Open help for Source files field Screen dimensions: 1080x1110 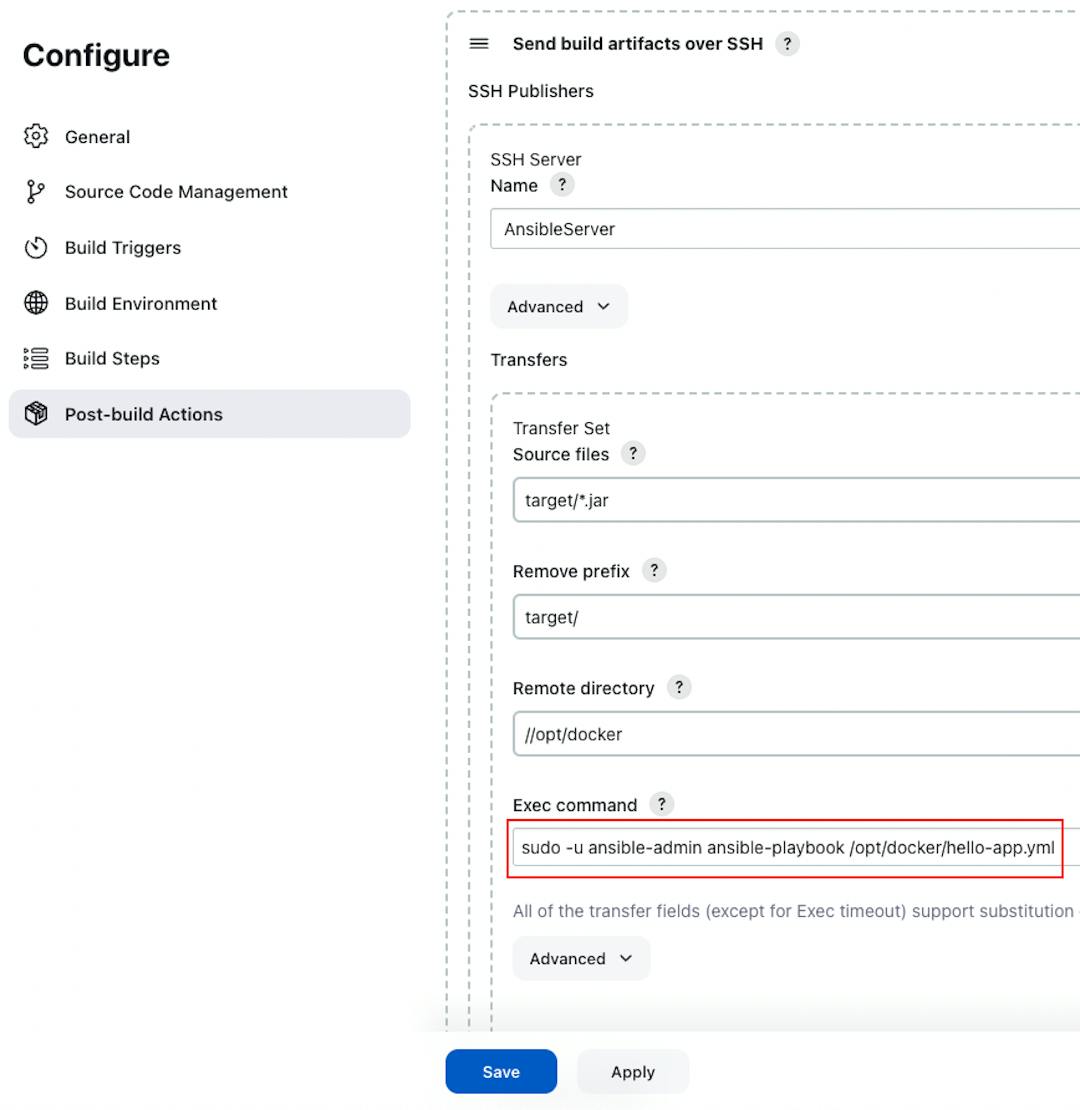click(x=632, y=453)
